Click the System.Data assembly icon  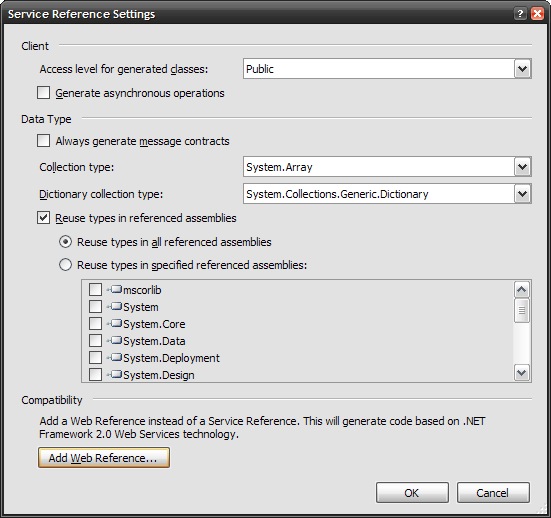click(115, 341)
